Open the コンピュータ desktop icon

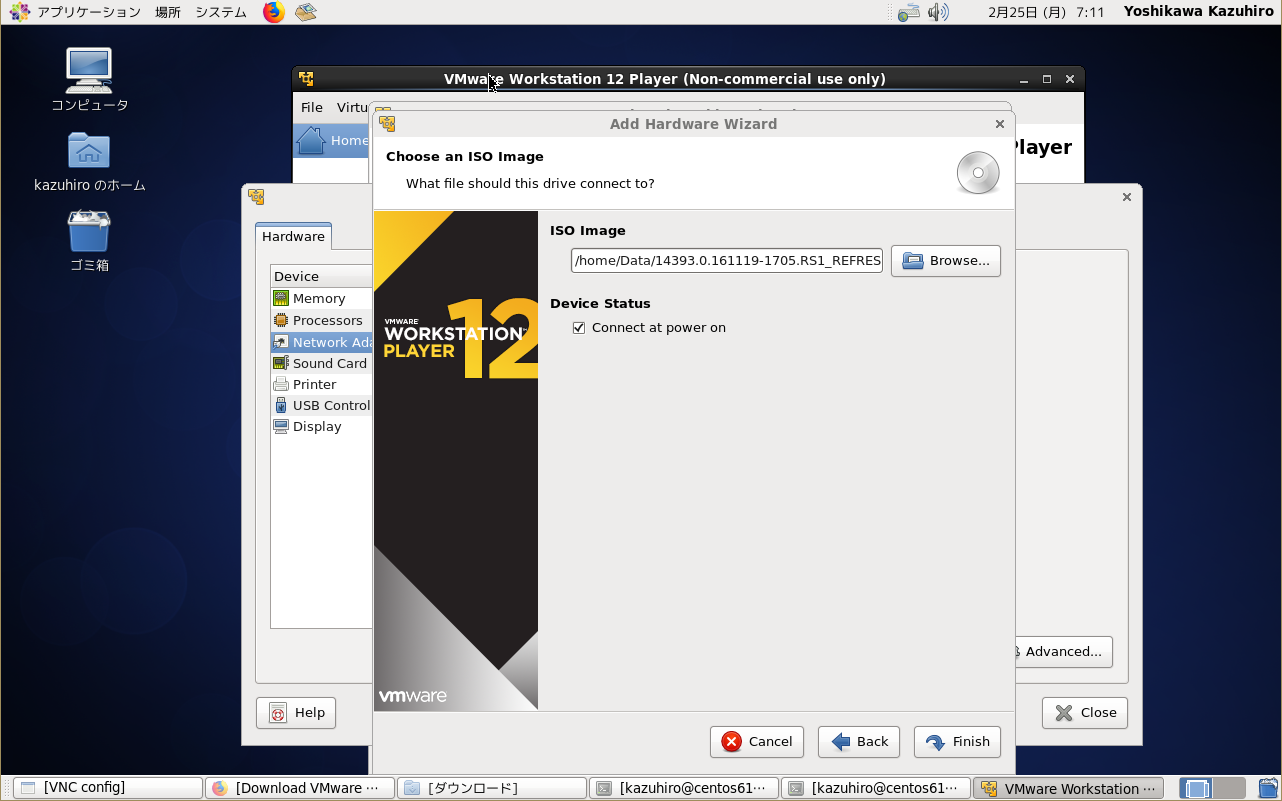pyautogui.click(x=89, y=70)
